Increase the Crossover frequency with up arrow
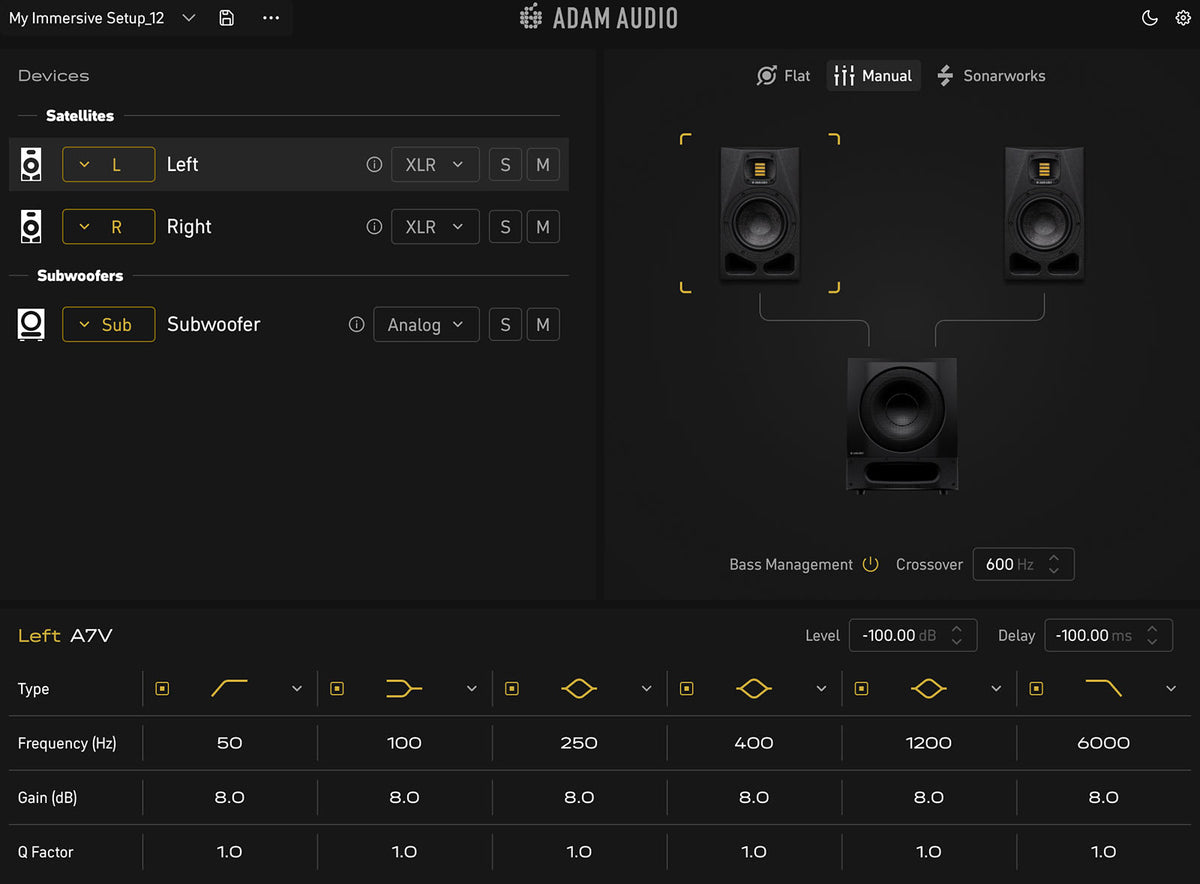Image resolution: width=1200 pixels, height=884 pixels. pos(1053,557)
